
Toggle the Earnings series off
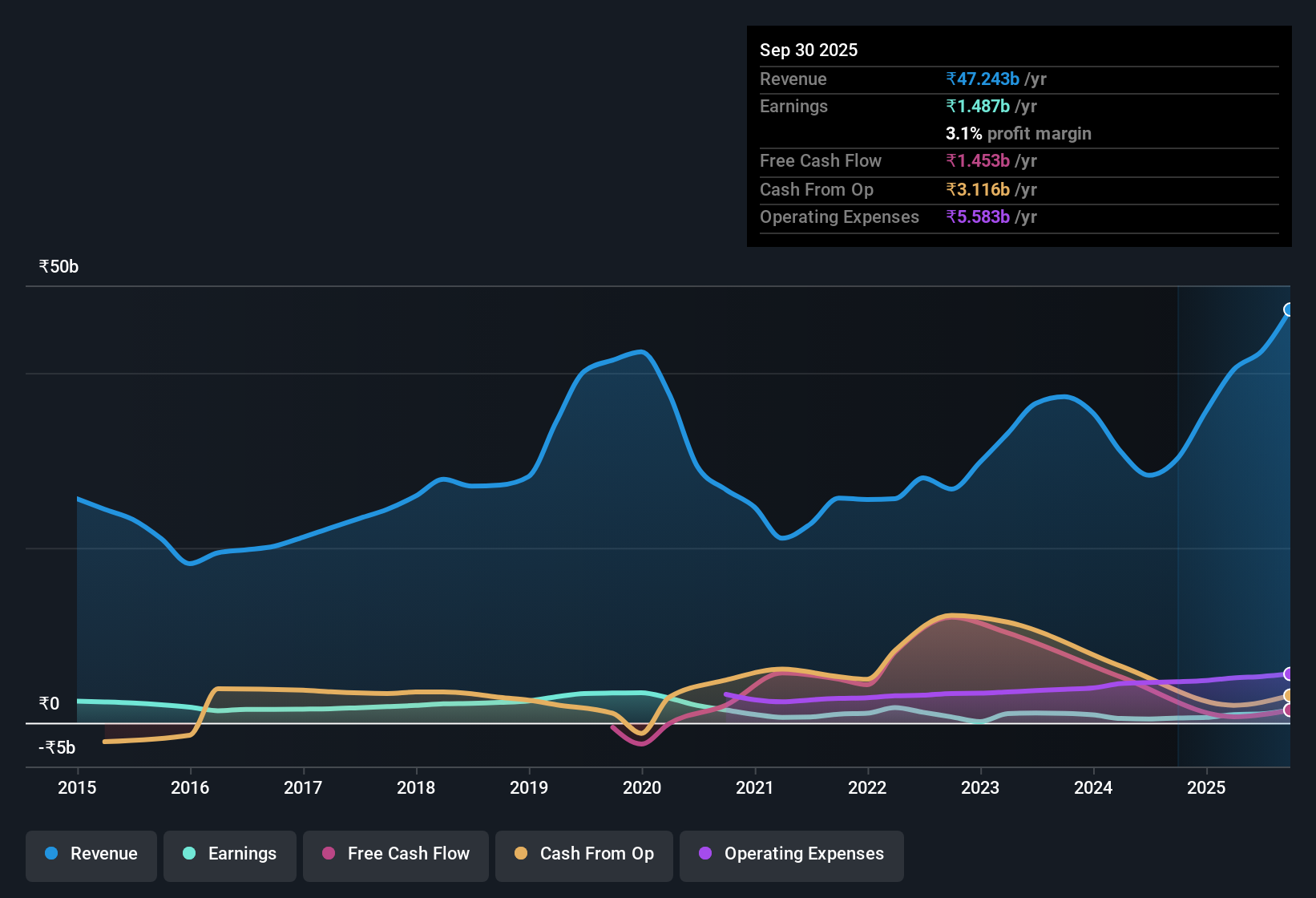point(230,854)
